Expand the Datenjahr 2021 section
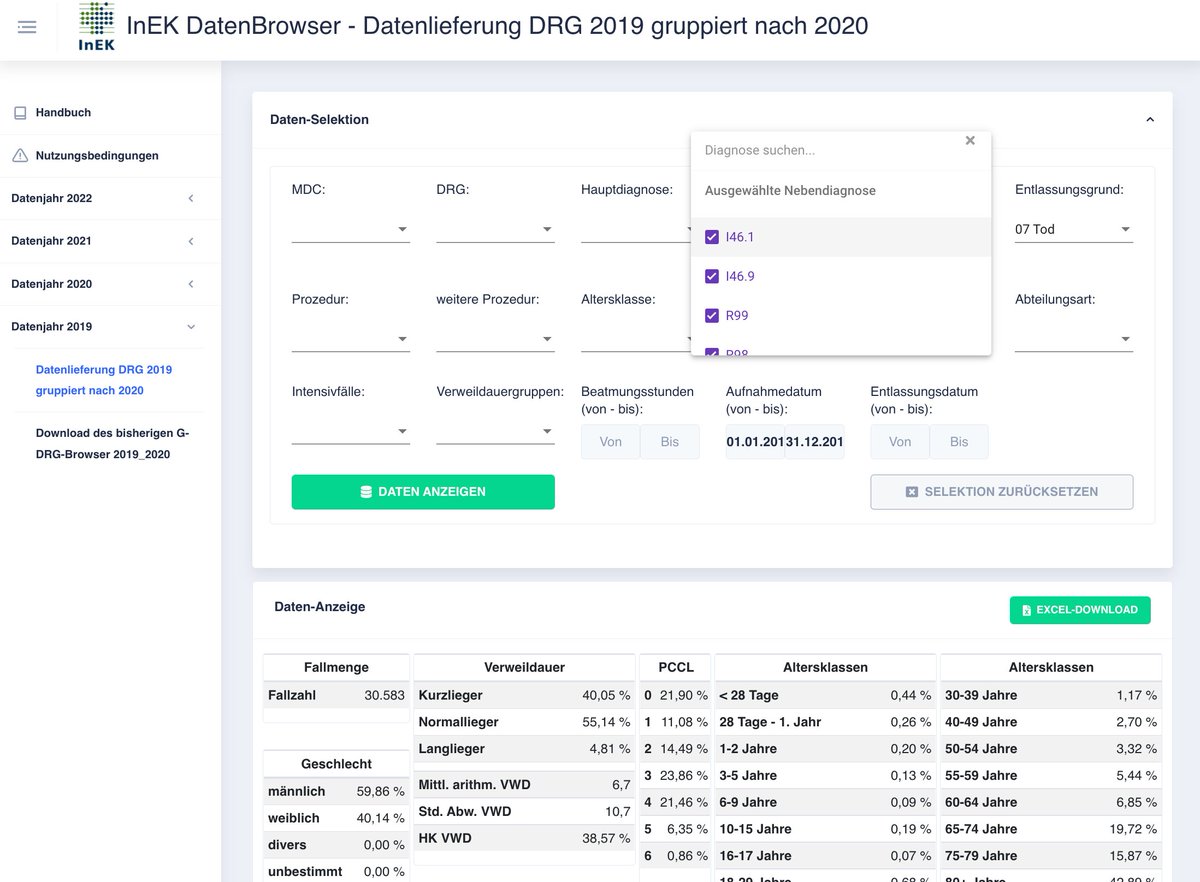Viewport: 1200px width, 882px height. [x=110, y=241]
